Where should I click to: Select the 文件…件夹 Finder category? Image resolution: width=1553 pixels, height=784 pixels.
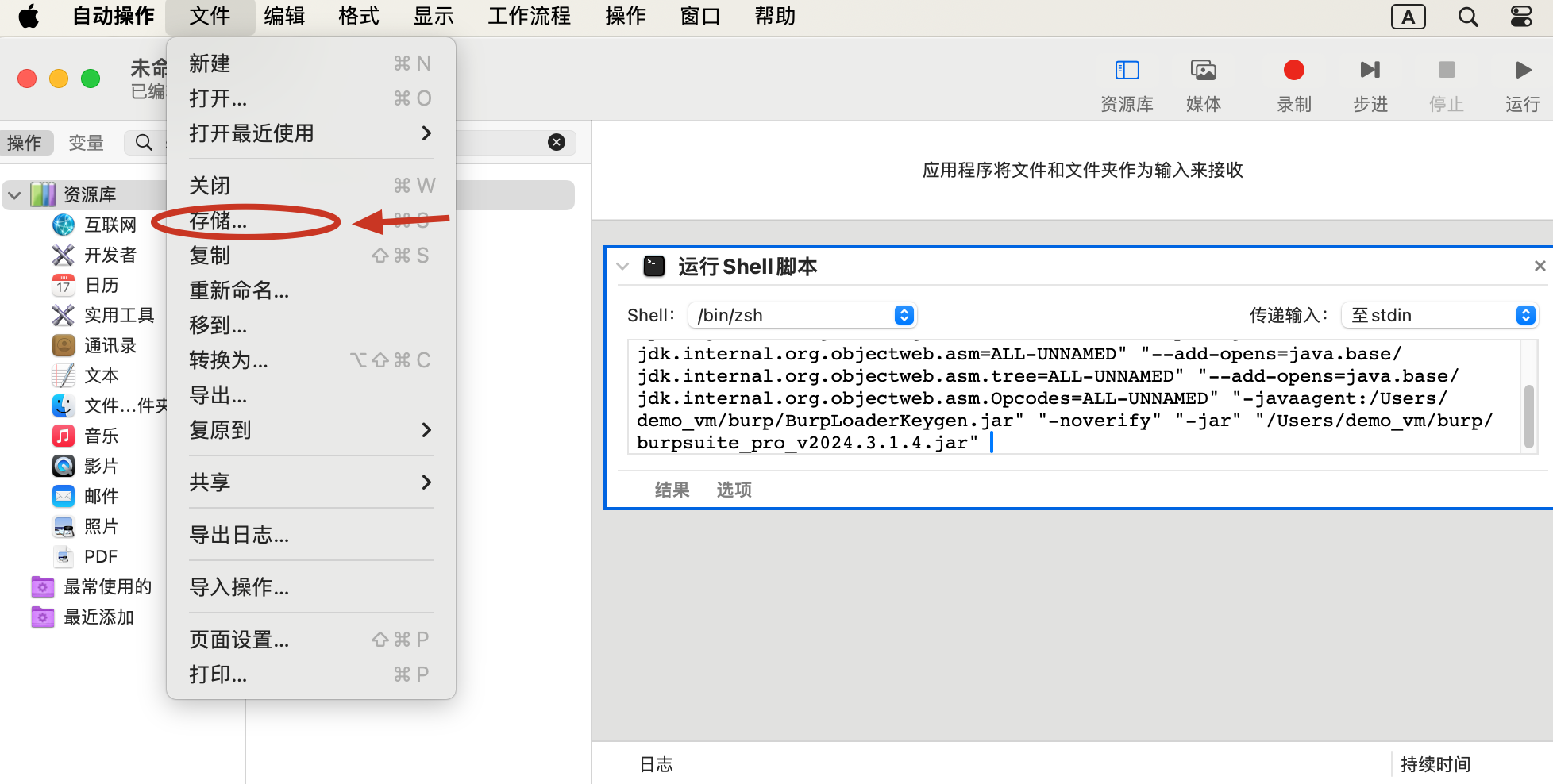[110, 405]
